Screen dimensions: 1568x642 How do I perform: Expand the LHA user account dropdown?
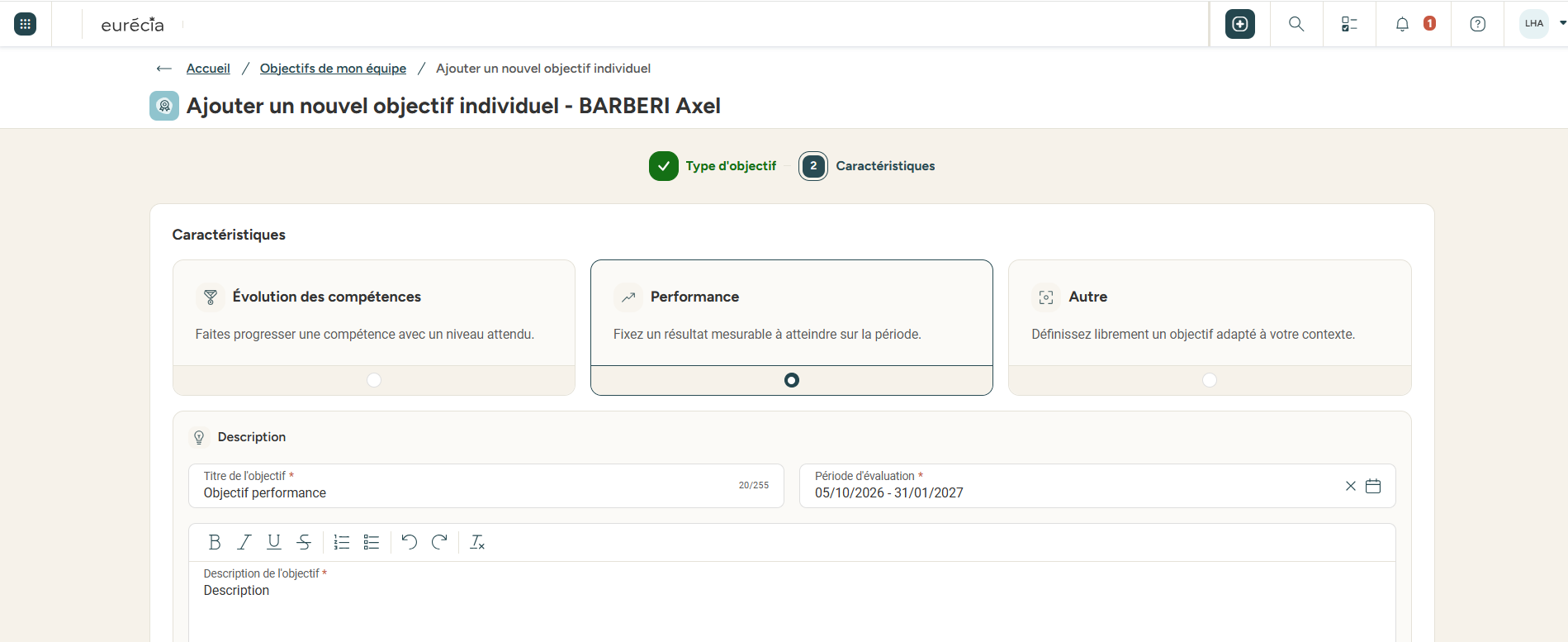click(x=1562, y=23)
